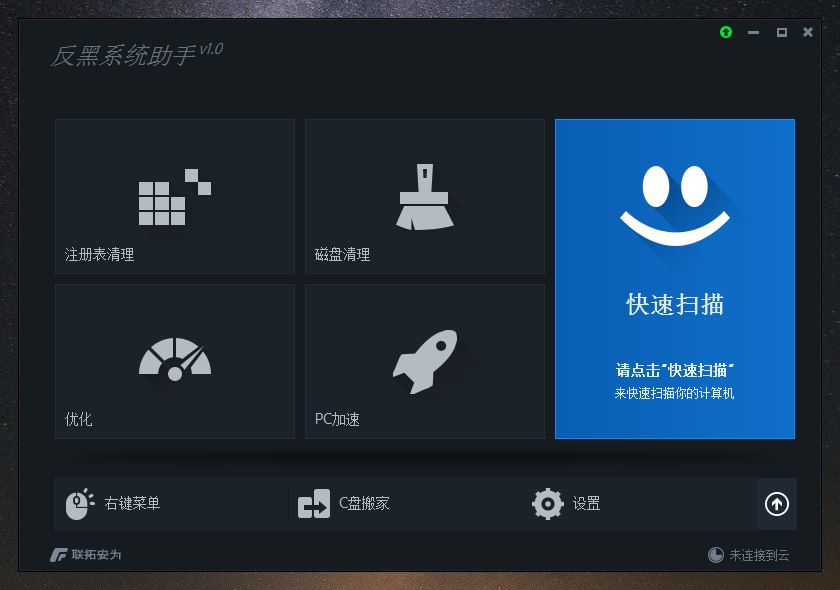Click the 未连接到云 cloud status
This screenshot has width=840, height=590.
click(x=748, y=555)
